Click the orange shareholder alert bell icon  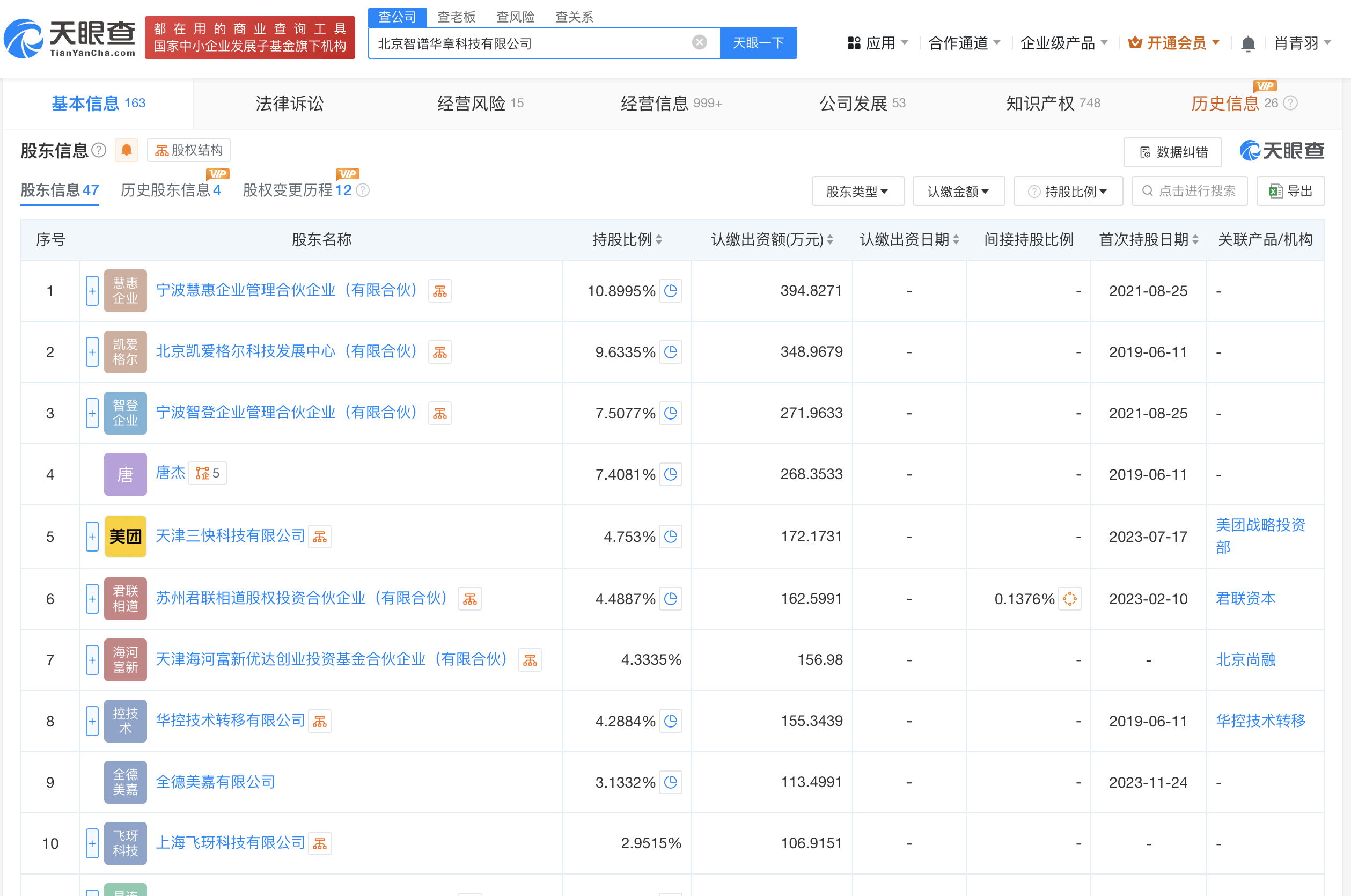[x=126, y=150]
